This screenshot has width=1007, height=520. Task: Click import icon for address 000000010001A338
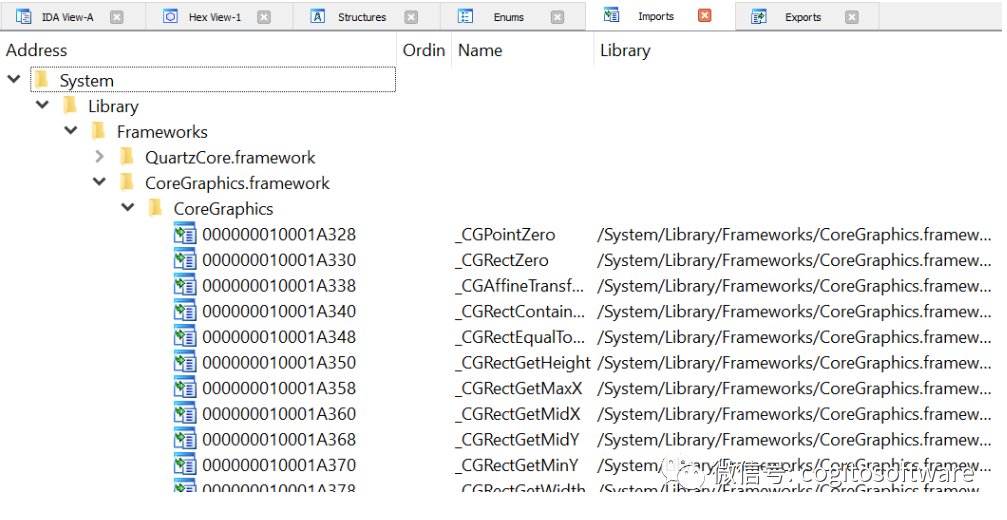(x=185, y=286)
